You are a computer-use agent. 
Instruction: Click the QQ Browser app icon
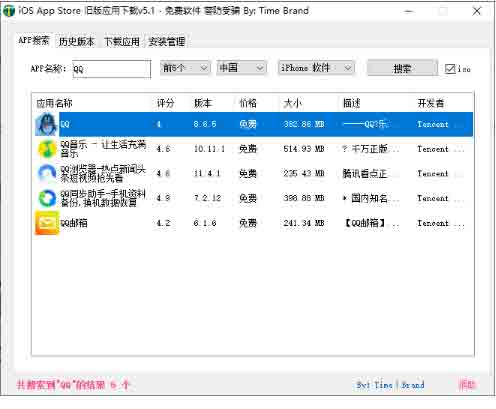coord(47,173)
